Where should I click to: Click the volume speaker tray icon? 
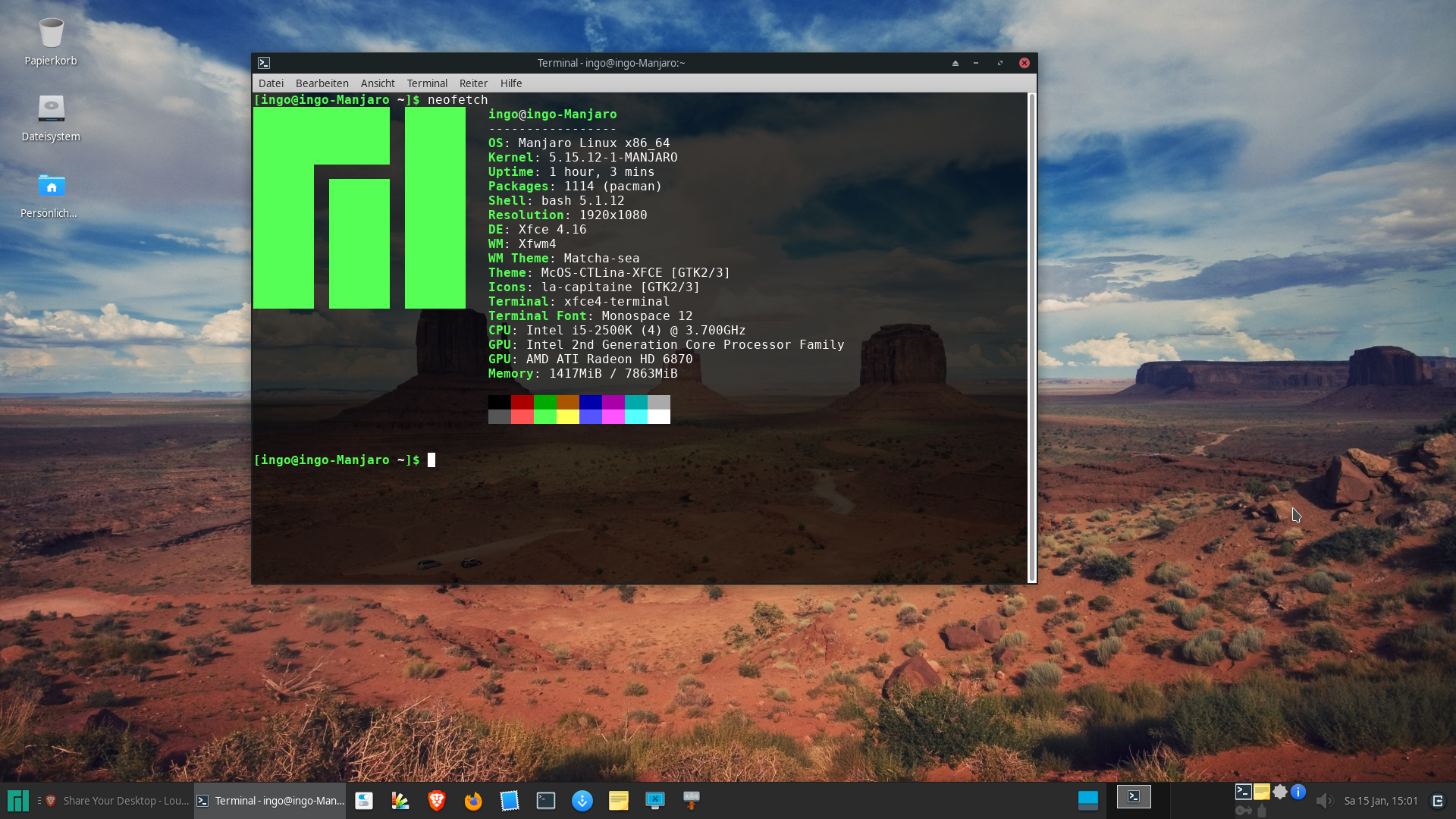point(1324,801)
